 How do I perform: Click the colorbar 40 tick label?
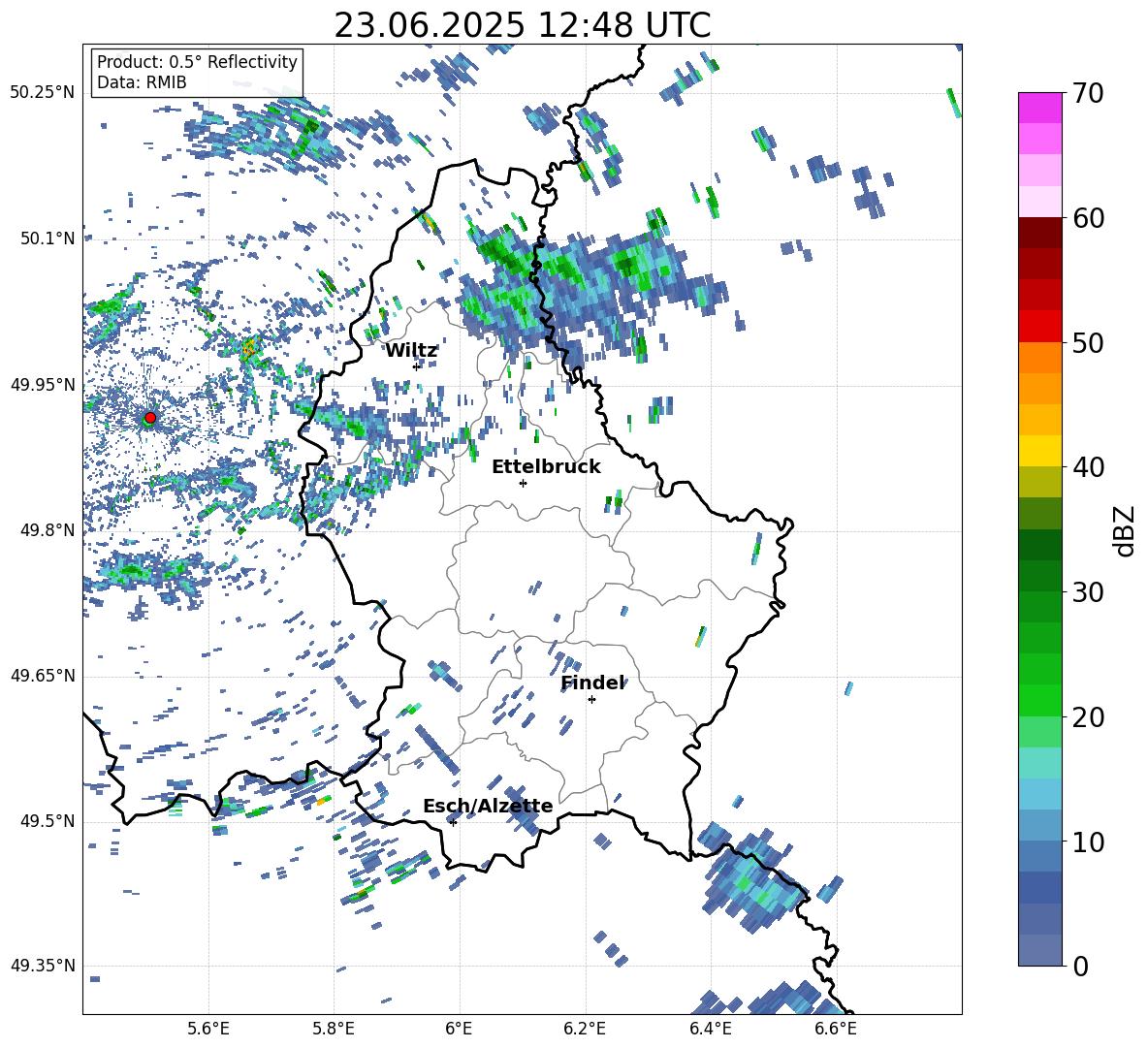click(1088, 467)
